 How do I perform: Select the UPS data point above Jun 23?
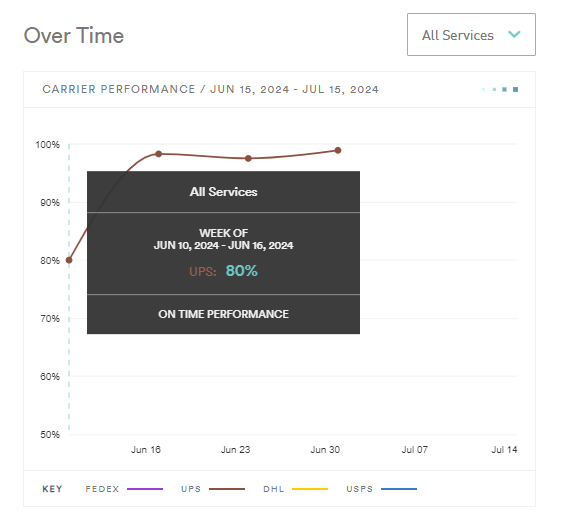click(248, 159)
